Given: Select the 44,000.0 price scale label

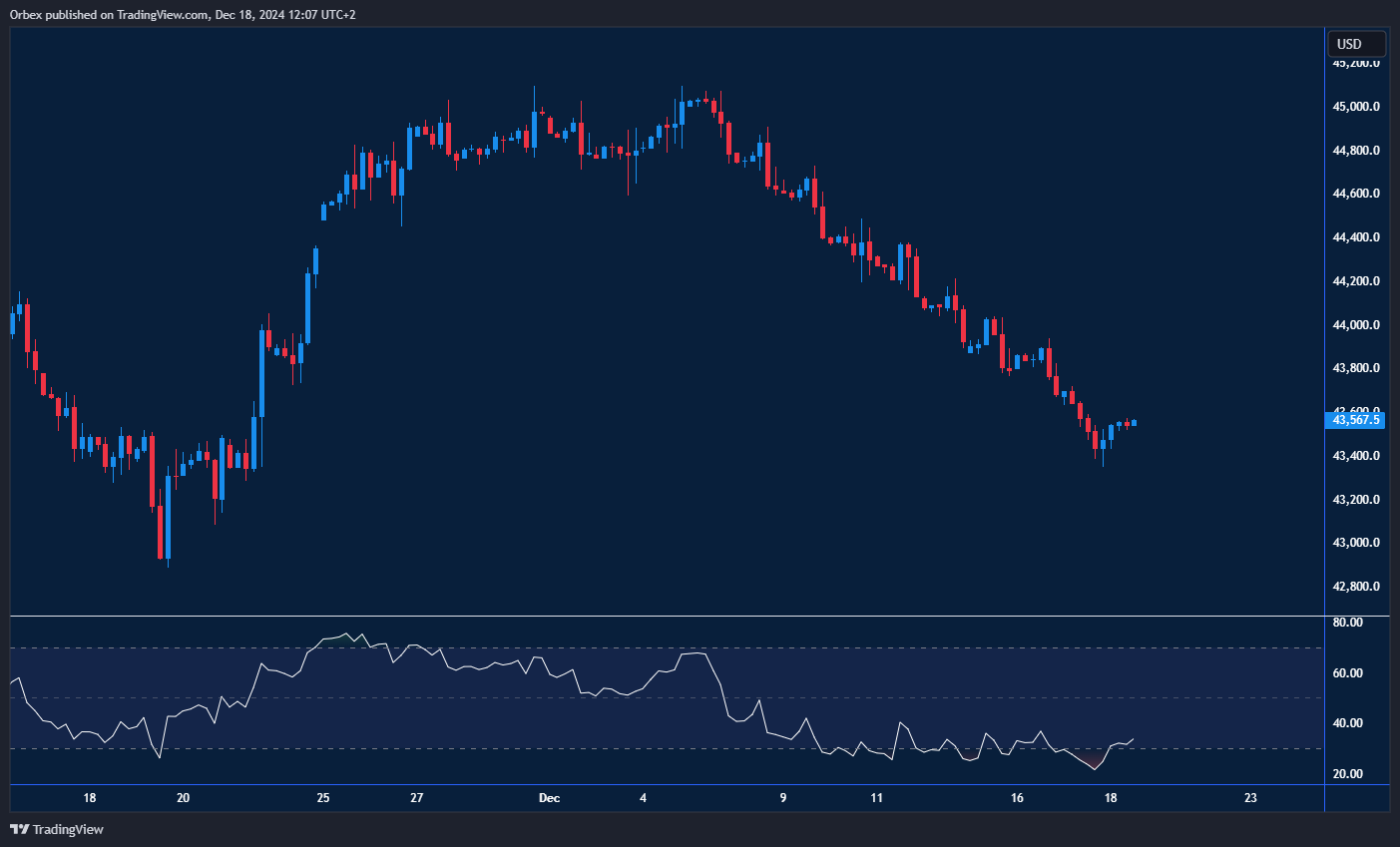Looking at the screenshot, I should click(1356, 325).
